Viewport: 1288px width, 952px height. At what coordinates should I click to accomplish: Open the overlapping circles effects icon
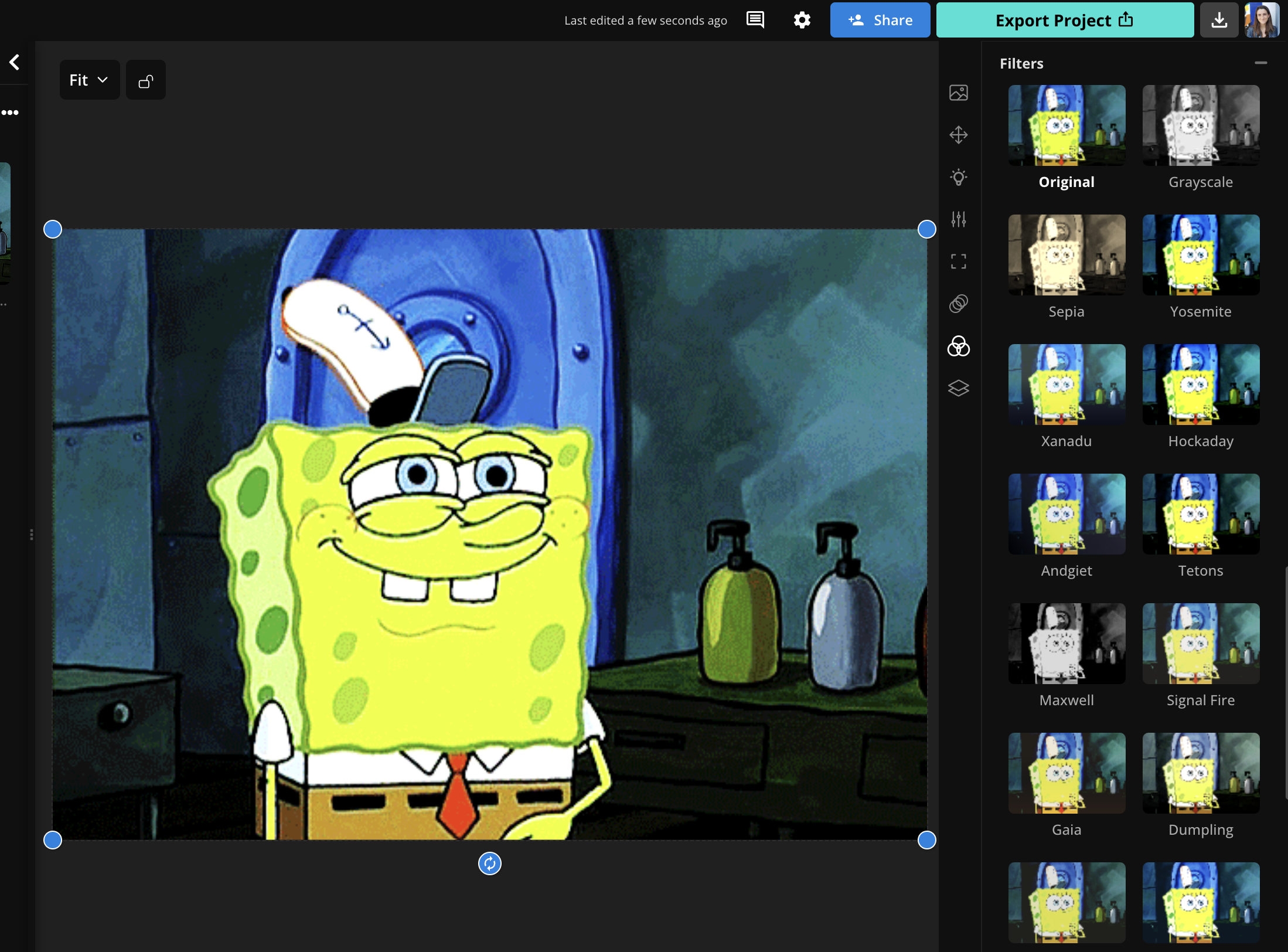point(958,304)
